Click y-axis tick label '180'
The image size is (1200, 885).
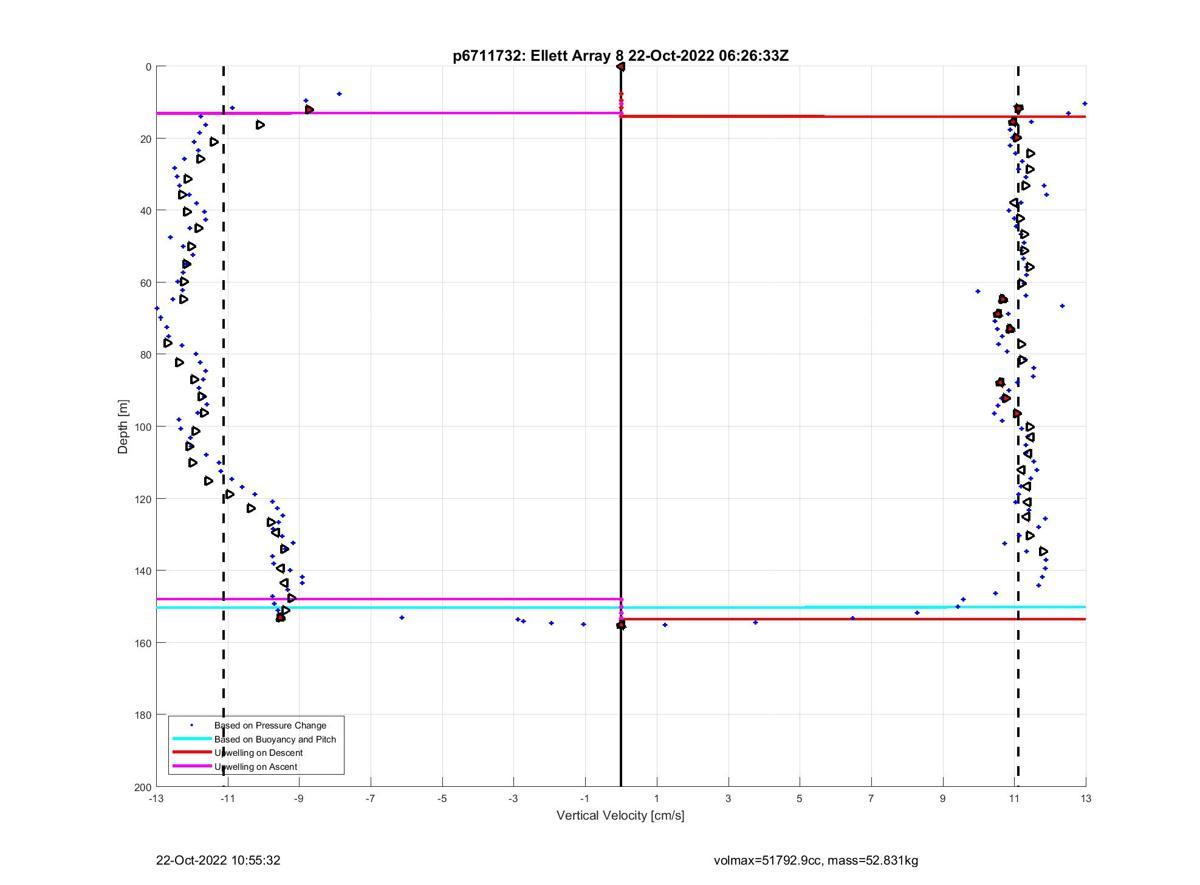(x=142, y=715)
